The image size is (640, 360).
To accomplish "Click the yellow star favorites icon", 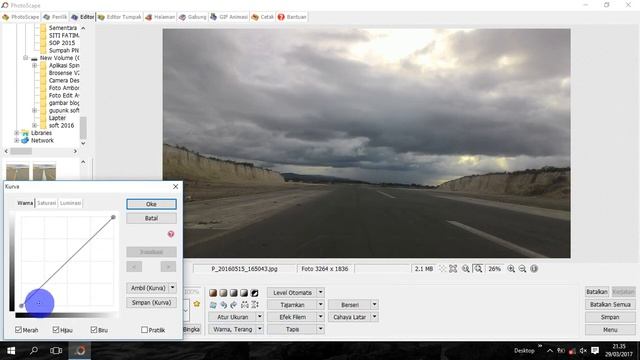I will click(x=197, y=304).
